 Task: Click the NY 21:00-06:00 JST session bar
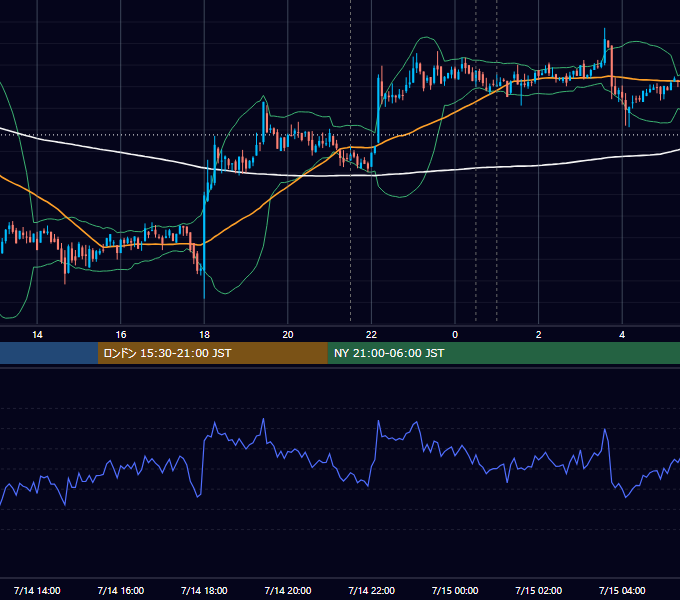[503, 353]
